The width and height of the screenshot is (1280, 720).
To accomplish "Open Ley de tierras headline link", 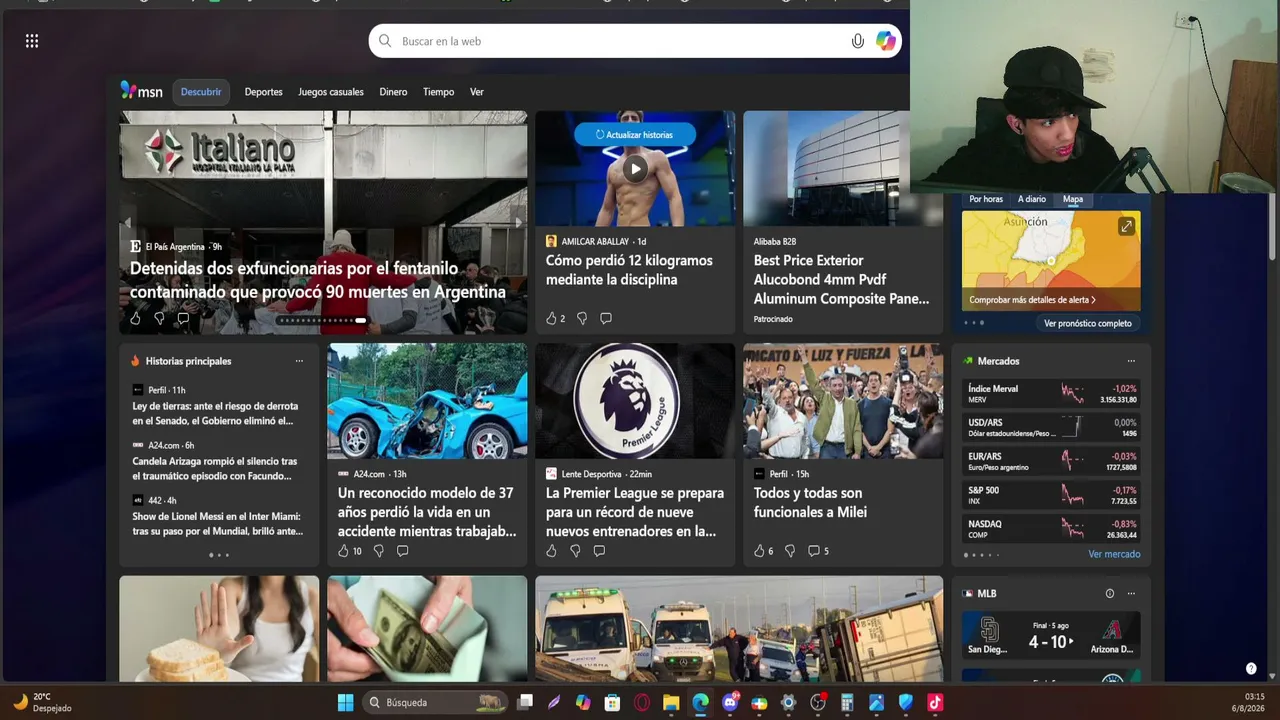I will tap(216, 414).
